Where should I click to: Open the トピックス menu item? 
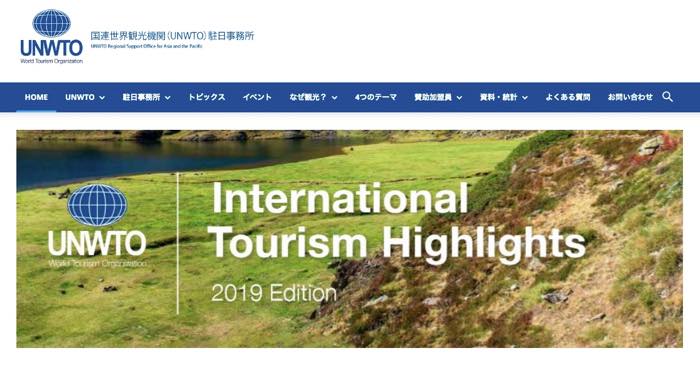206,97
